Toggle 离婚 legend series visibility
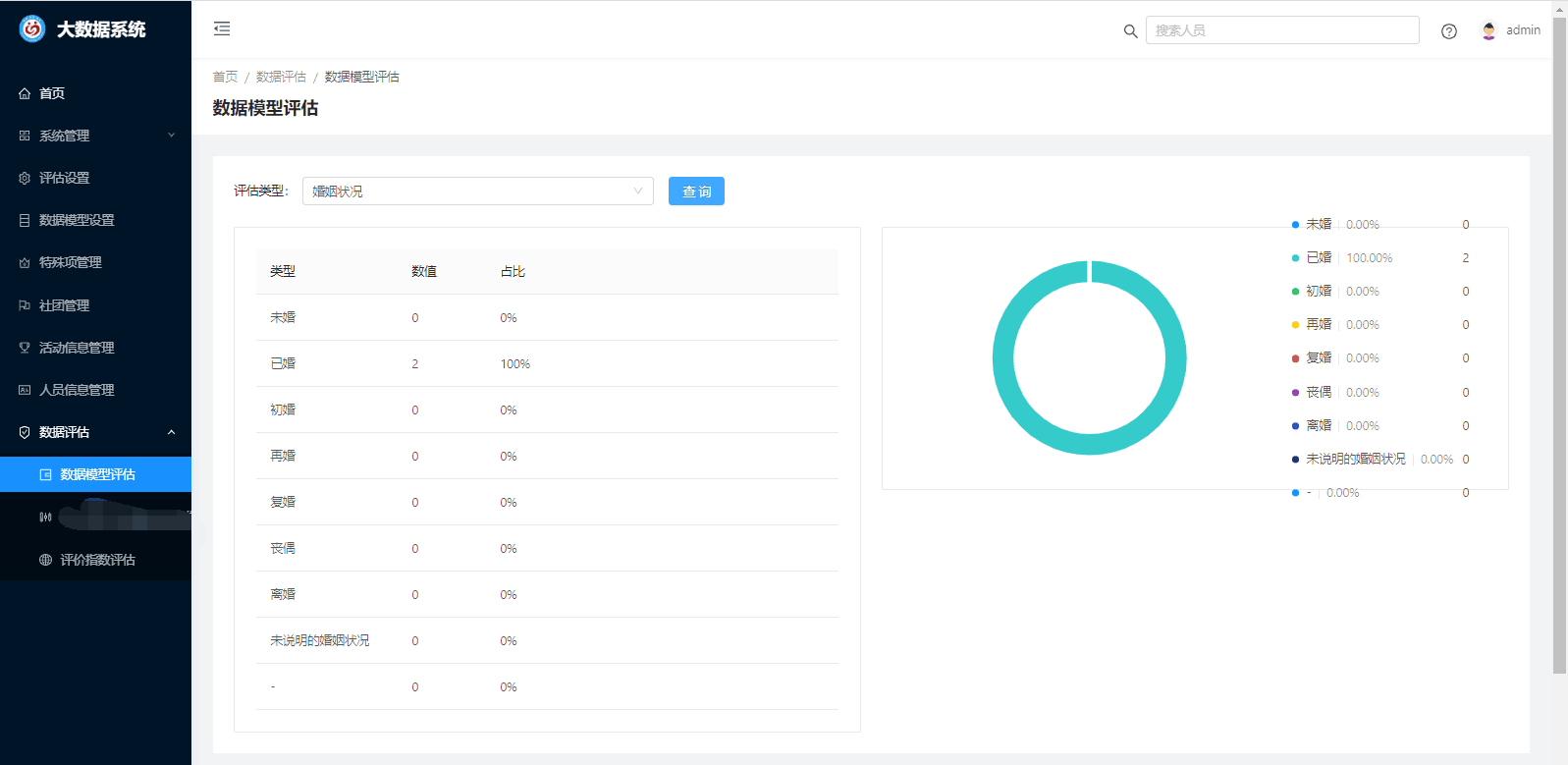The image size is (1568, 765). 1318,426
